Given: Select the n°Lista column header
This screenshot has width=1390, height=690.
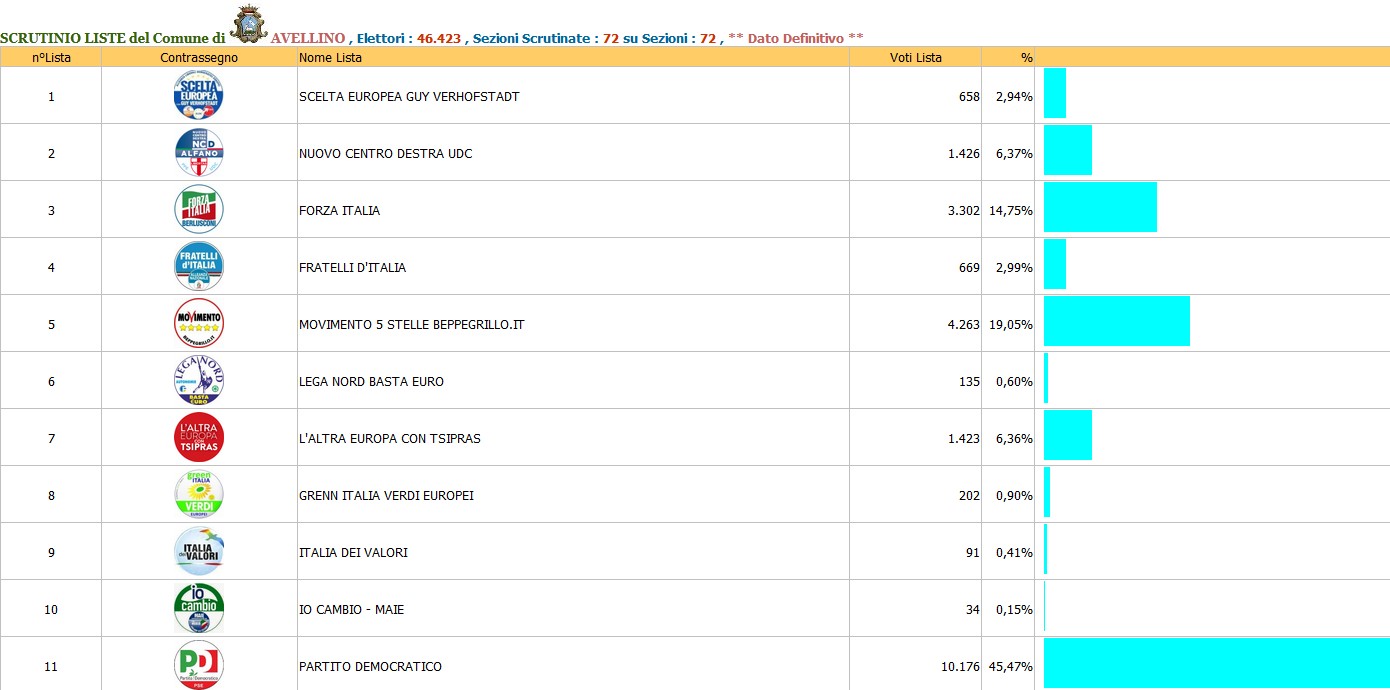Looking at the screenshot, I should 51,58.
